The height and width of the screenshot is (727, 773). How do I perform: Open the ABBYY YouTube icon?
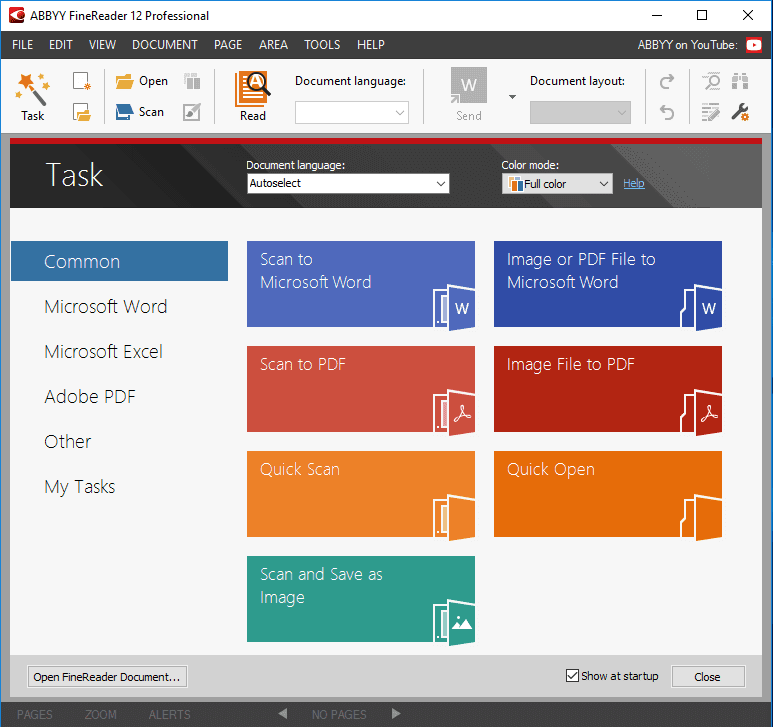point(754,45)
